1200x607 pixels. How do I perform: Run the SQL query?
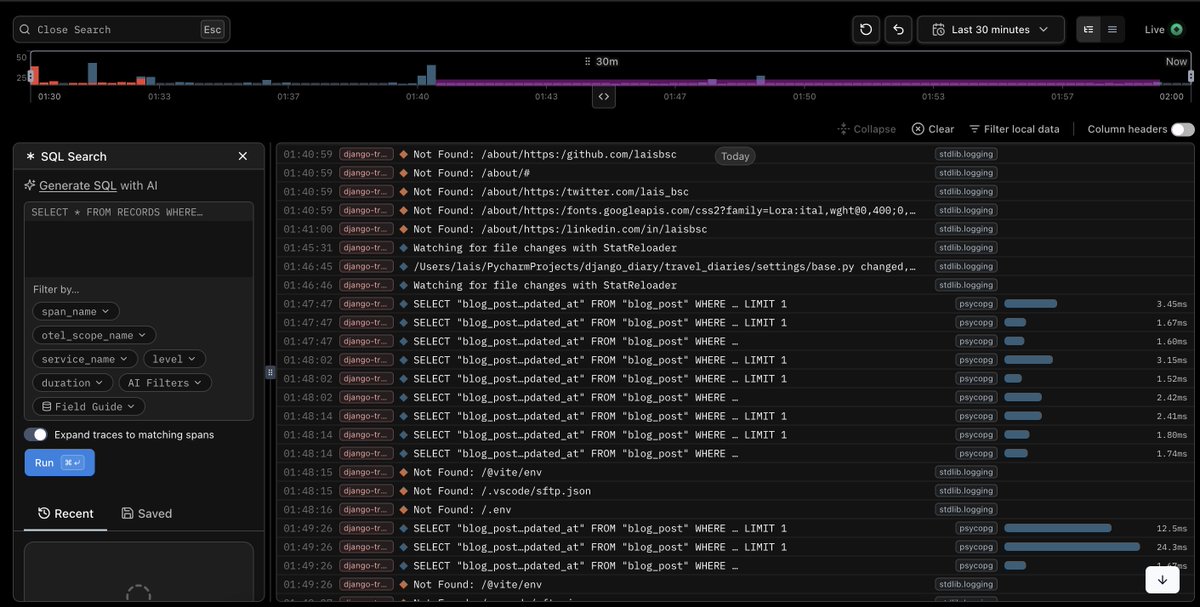pos(60,463)
